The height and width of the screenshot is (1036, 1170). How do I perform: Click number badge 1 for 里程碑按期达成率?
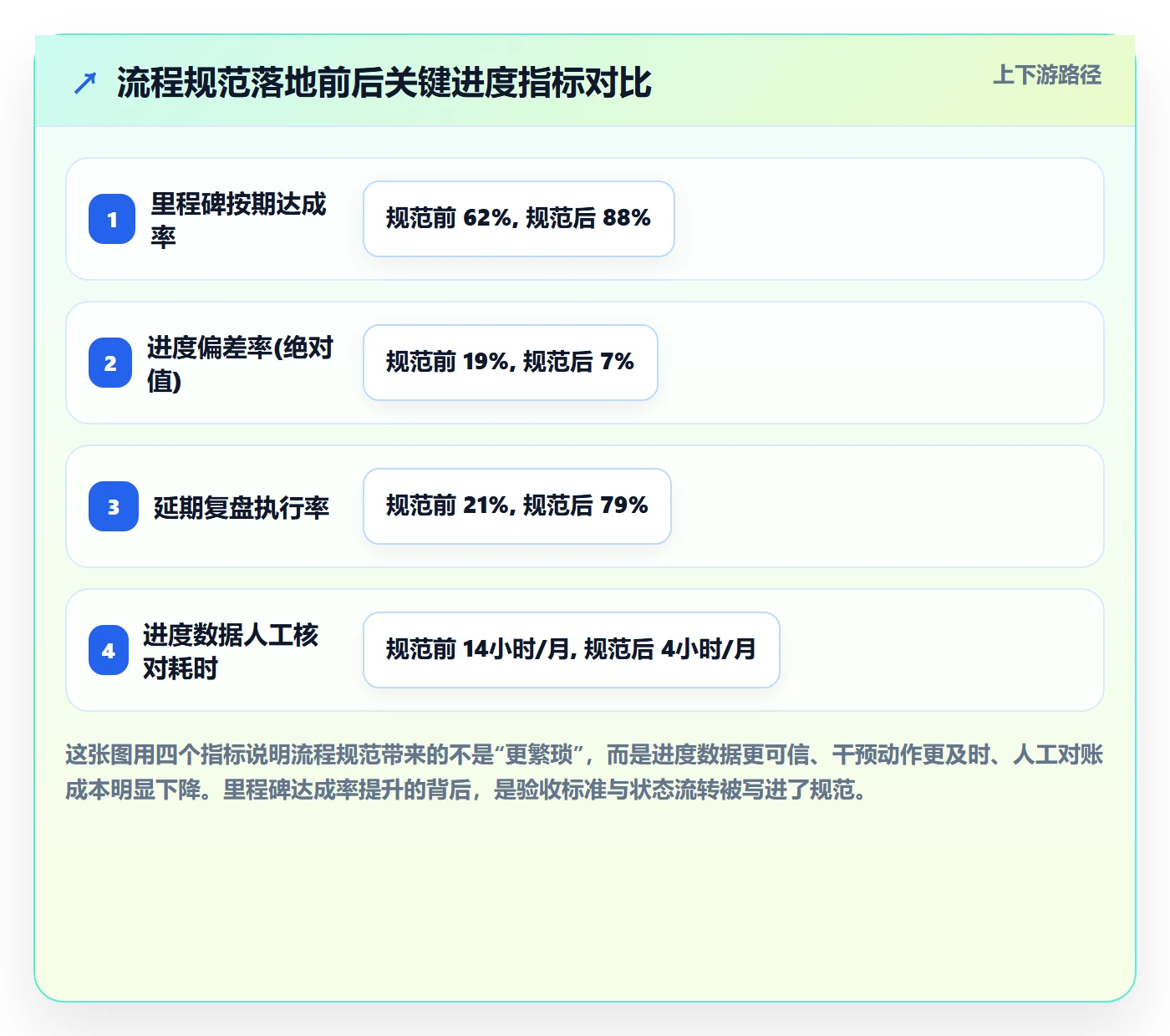112,219
